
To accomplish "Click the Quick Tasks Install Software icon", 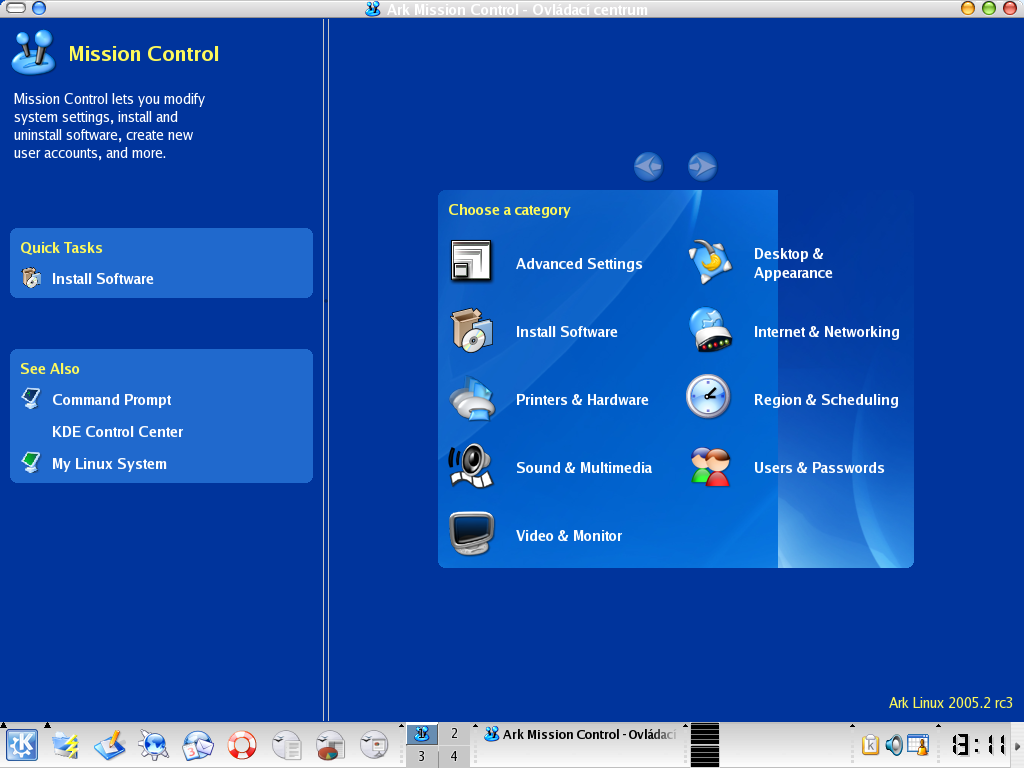I will click(x=31, y=278).
